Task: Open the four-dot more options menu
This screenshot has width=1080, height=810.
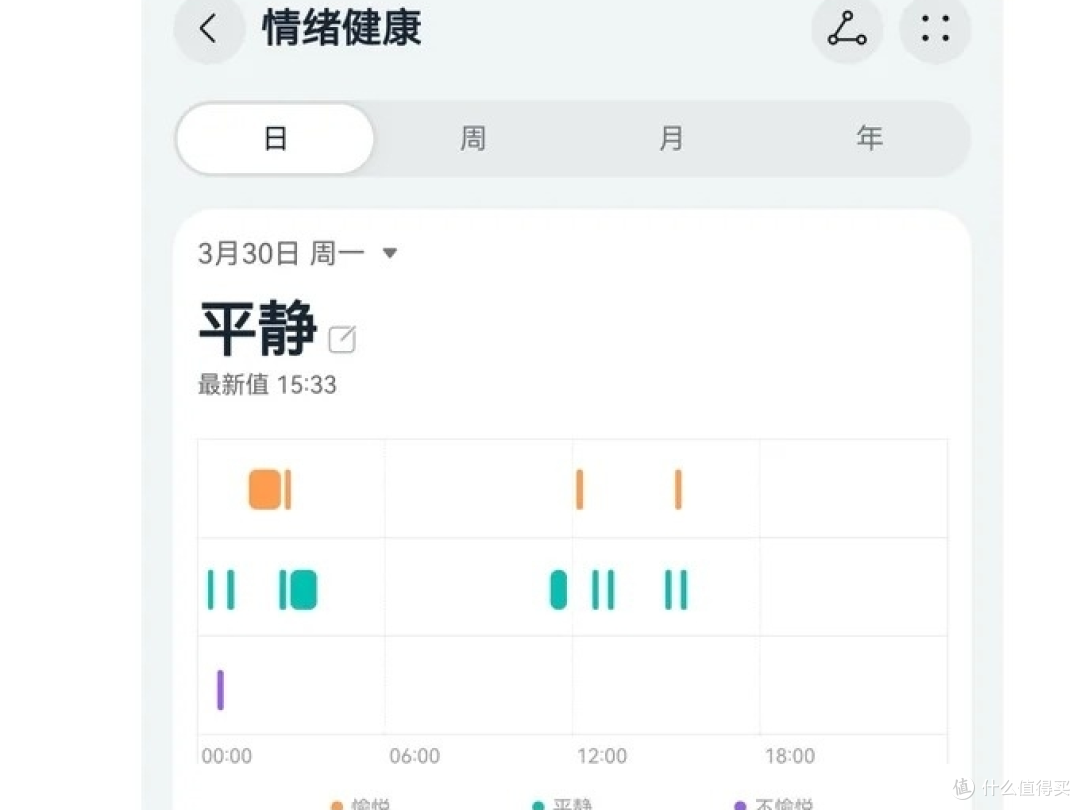Action: coord(935,29)
